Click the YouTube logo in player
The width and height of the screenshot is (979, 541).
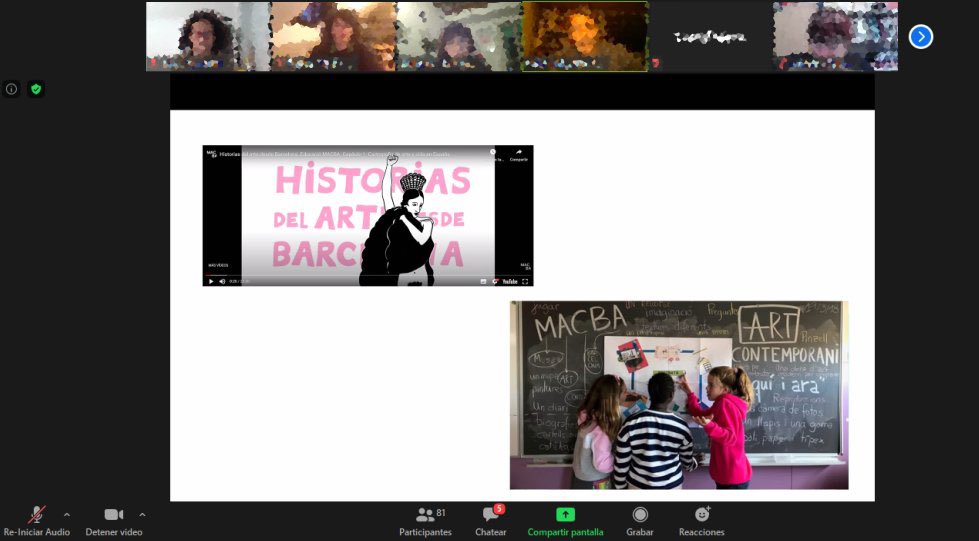tap(510, 281)
